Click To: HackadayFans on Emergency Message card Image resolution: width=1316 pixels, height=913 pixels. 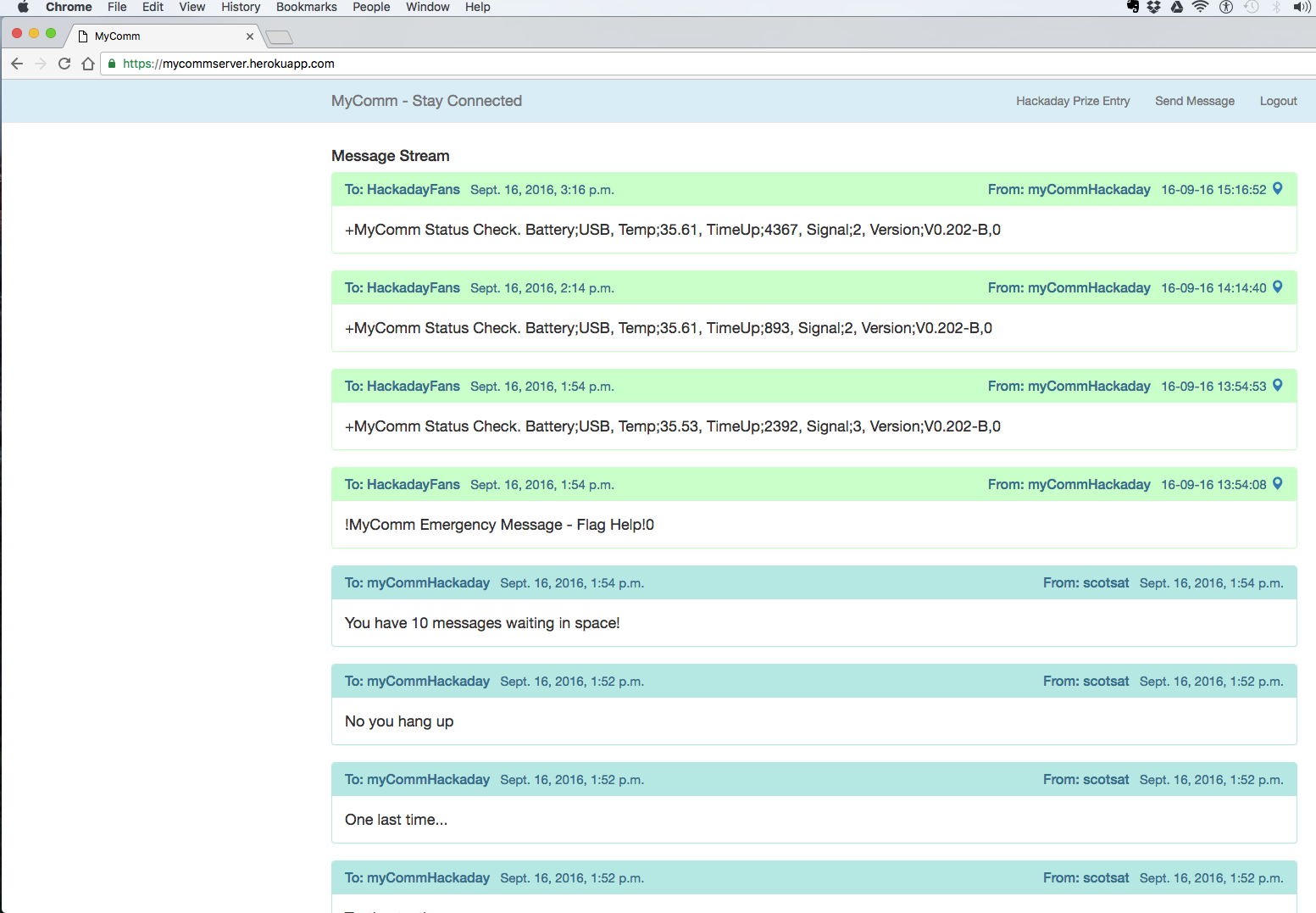pyautogui.click(x=403, y=484)
